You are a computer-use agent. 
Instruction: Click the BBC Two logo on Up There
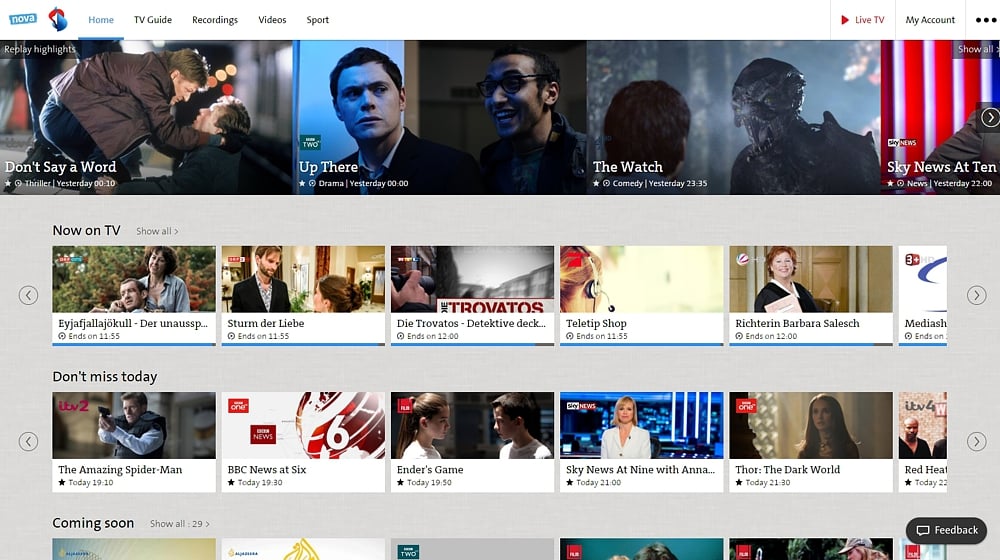pos(311,142)
